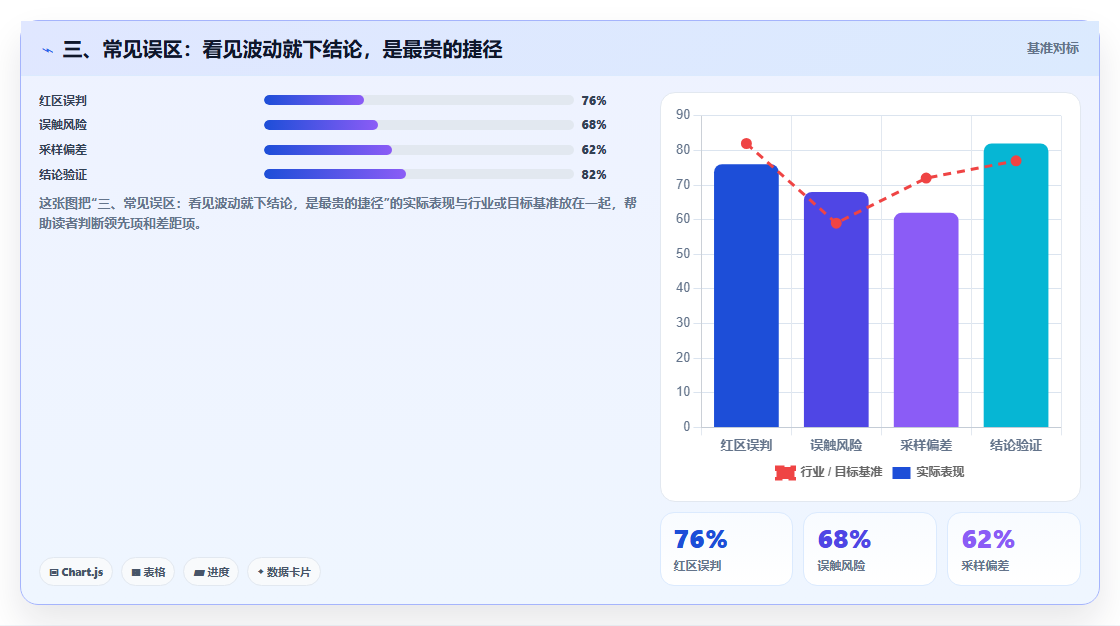Click the 误触风险 progress bar
This screenshot has width=1120, height=626.
point(419,125)
